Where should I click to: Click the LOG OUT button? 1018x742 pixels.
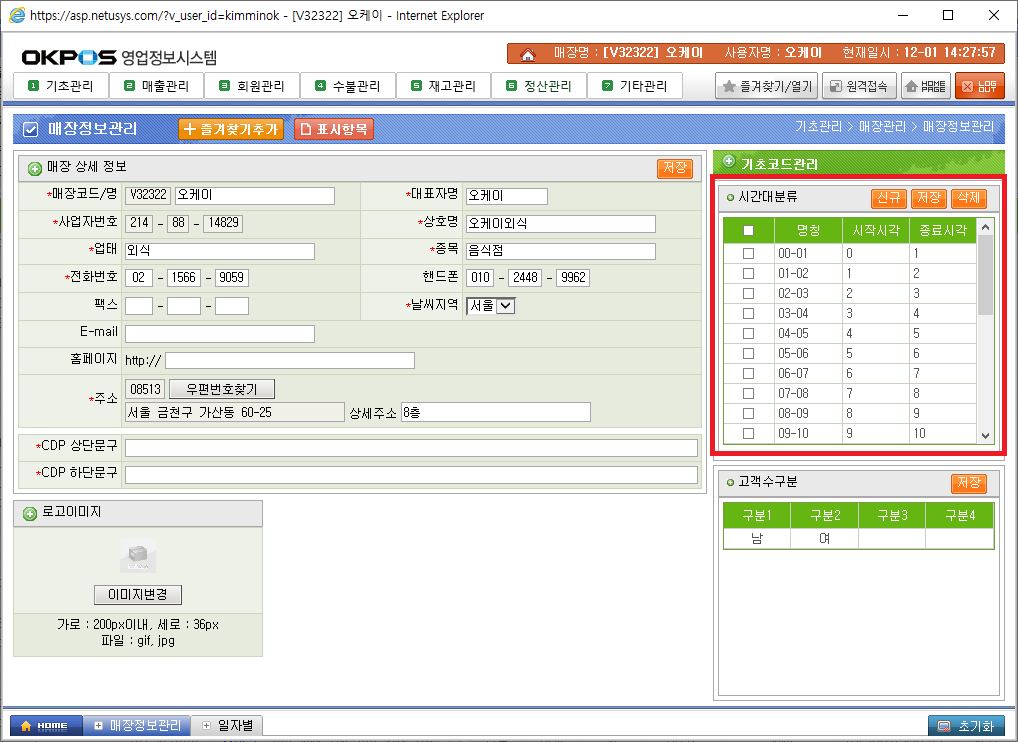tap(979, 87)
